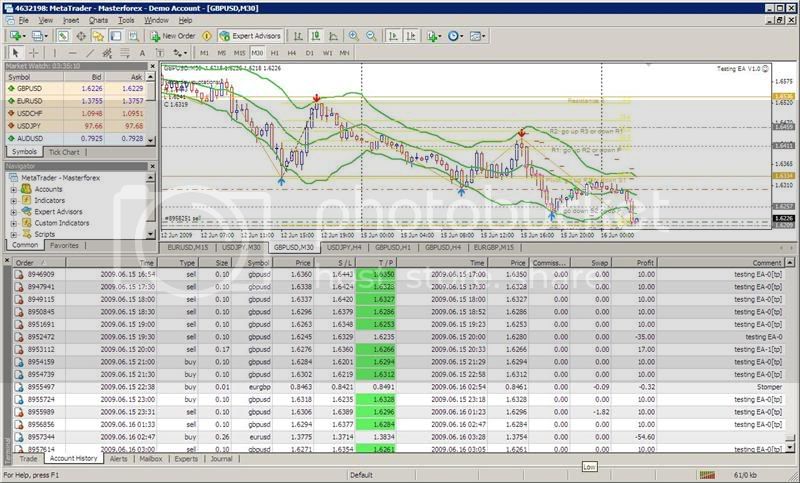Open the Journal tab in Terminal
The image size is (800, 483).
(x=221, y=459)
